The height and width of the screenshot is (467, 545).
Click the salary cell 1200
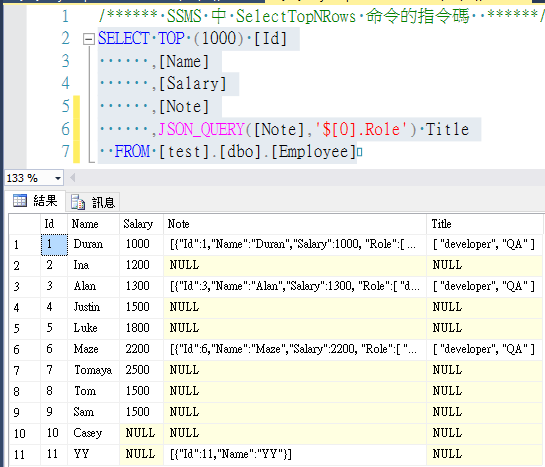[x=141, y=265]
